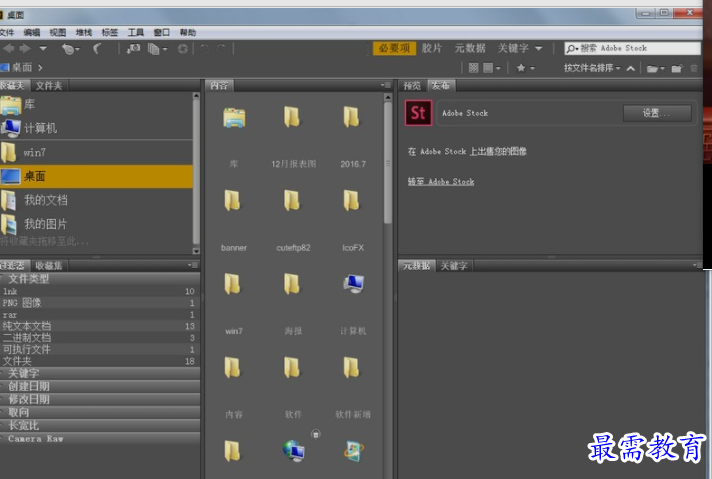Image resolution: width=712 pixels, height=479 pixels.
Task: Toggle the 二进制文档 filter row
Action: pos(100,338)
